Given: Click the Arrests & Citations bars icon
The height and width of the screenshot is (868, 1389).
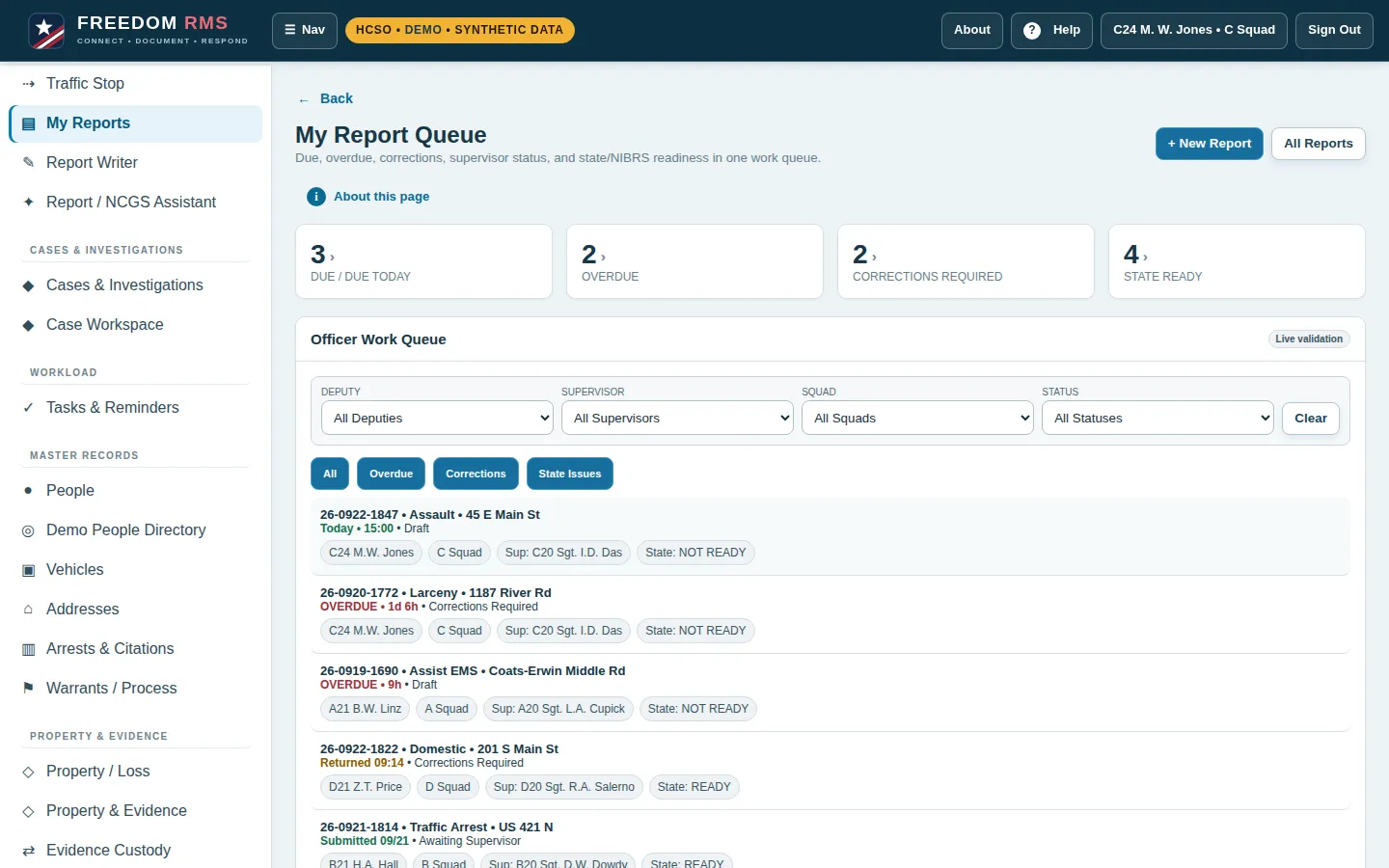Looking at the screenshot, I should click(28, 649).
